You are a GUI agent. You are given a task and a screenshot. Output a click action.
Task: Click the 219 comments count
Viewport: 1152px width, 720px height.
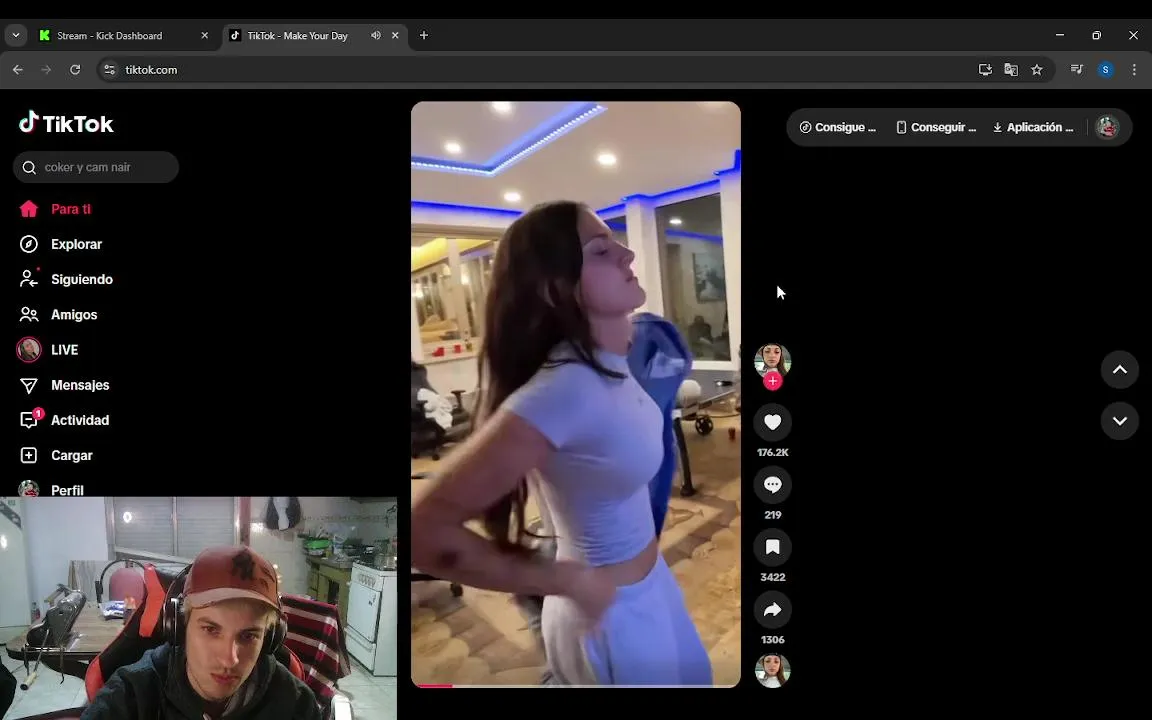(x=772, y=515)
